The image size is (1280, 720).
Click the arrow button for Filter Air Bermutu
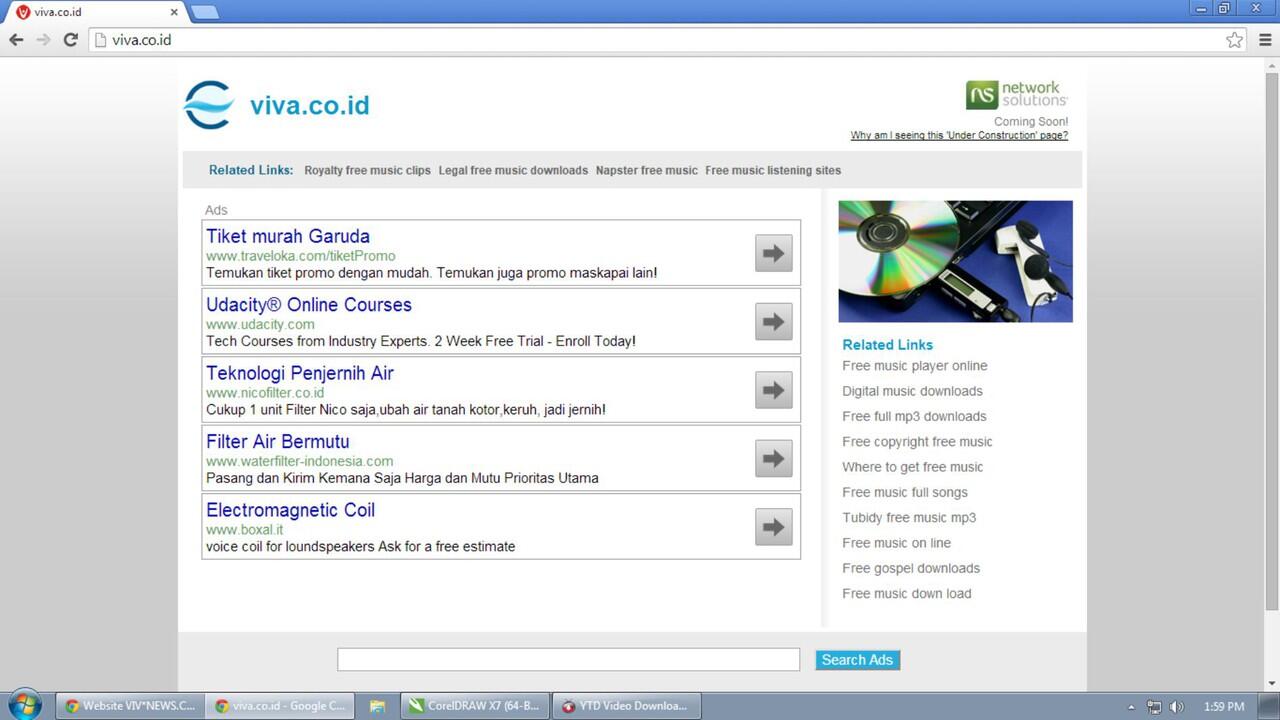coord(773,458)
